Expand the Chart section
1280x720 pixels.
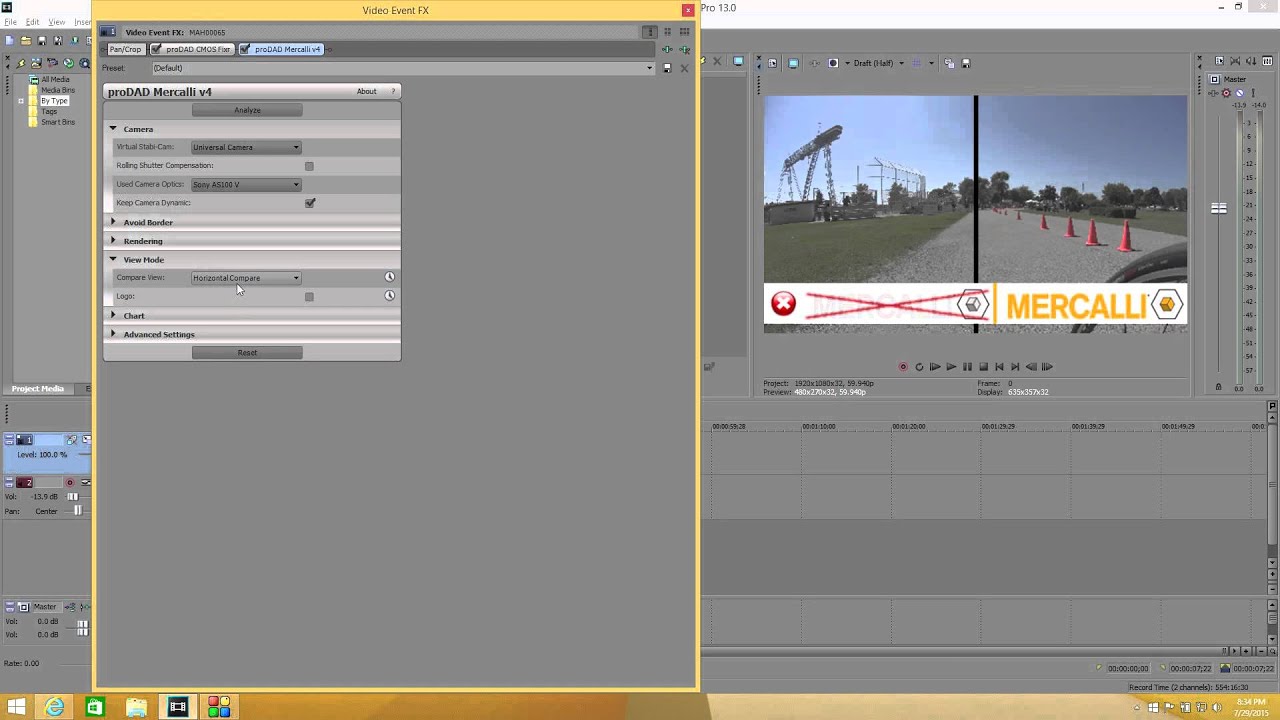[113, 316]
